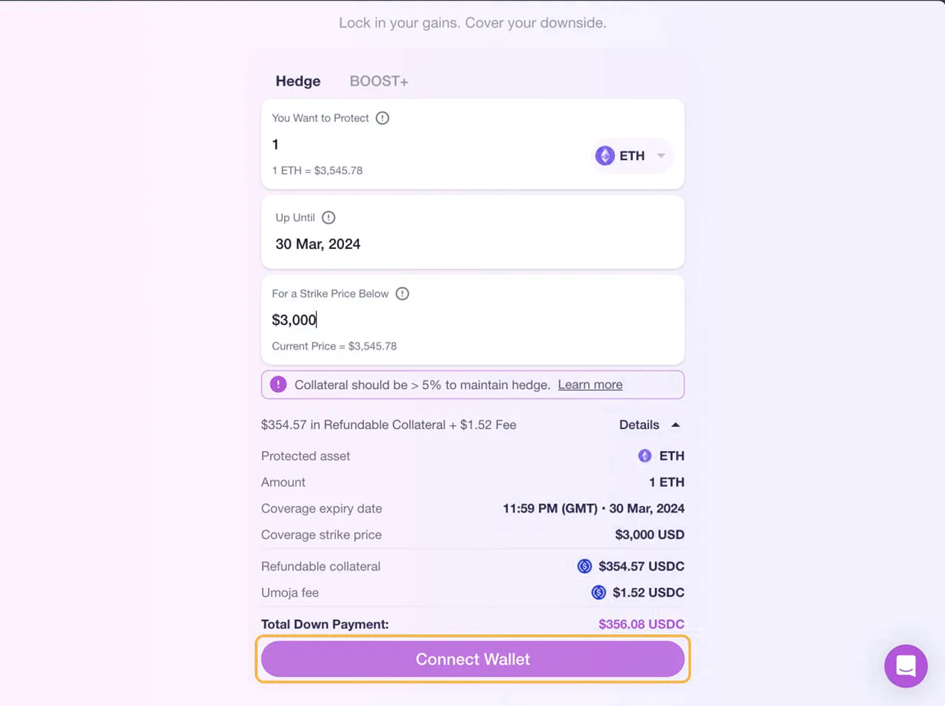Image resolution: width=945 pixels, height=706 pixels.
Task: Open the chat support bubble
Action: tap(905, 666)
